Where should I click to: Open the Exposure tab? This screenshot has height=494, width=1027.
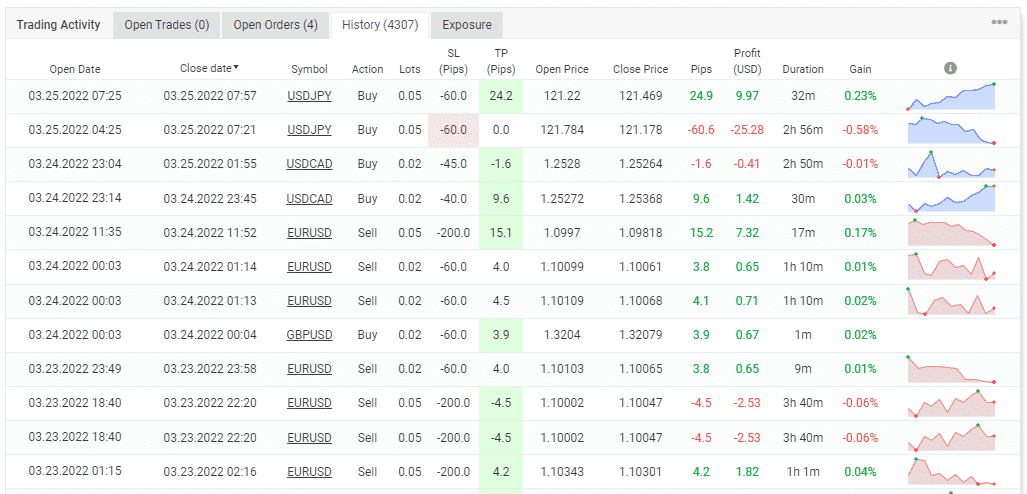(x=467, y=26)
